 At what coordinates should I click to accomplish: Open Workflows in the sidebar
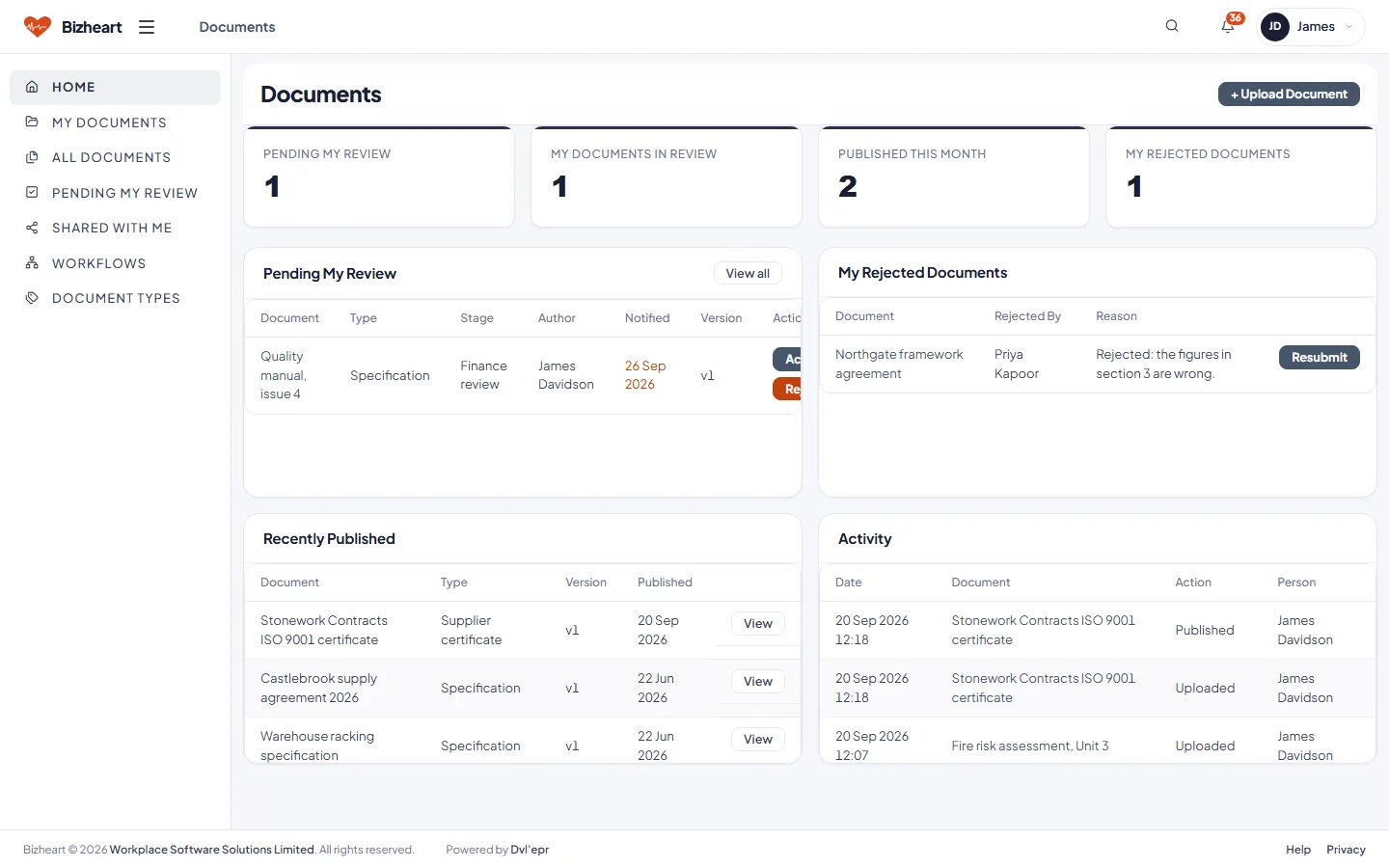(115, 263)
